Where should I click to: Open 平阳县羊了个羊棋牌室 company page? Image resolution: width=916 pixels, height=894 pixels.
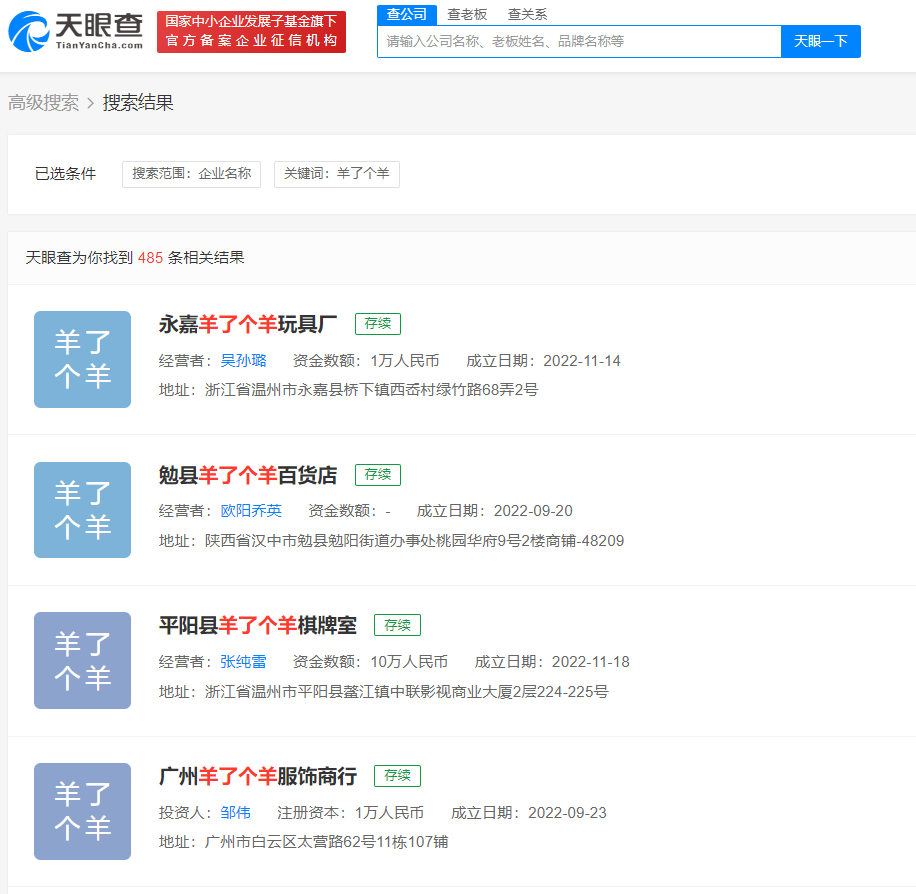[258, 626]
